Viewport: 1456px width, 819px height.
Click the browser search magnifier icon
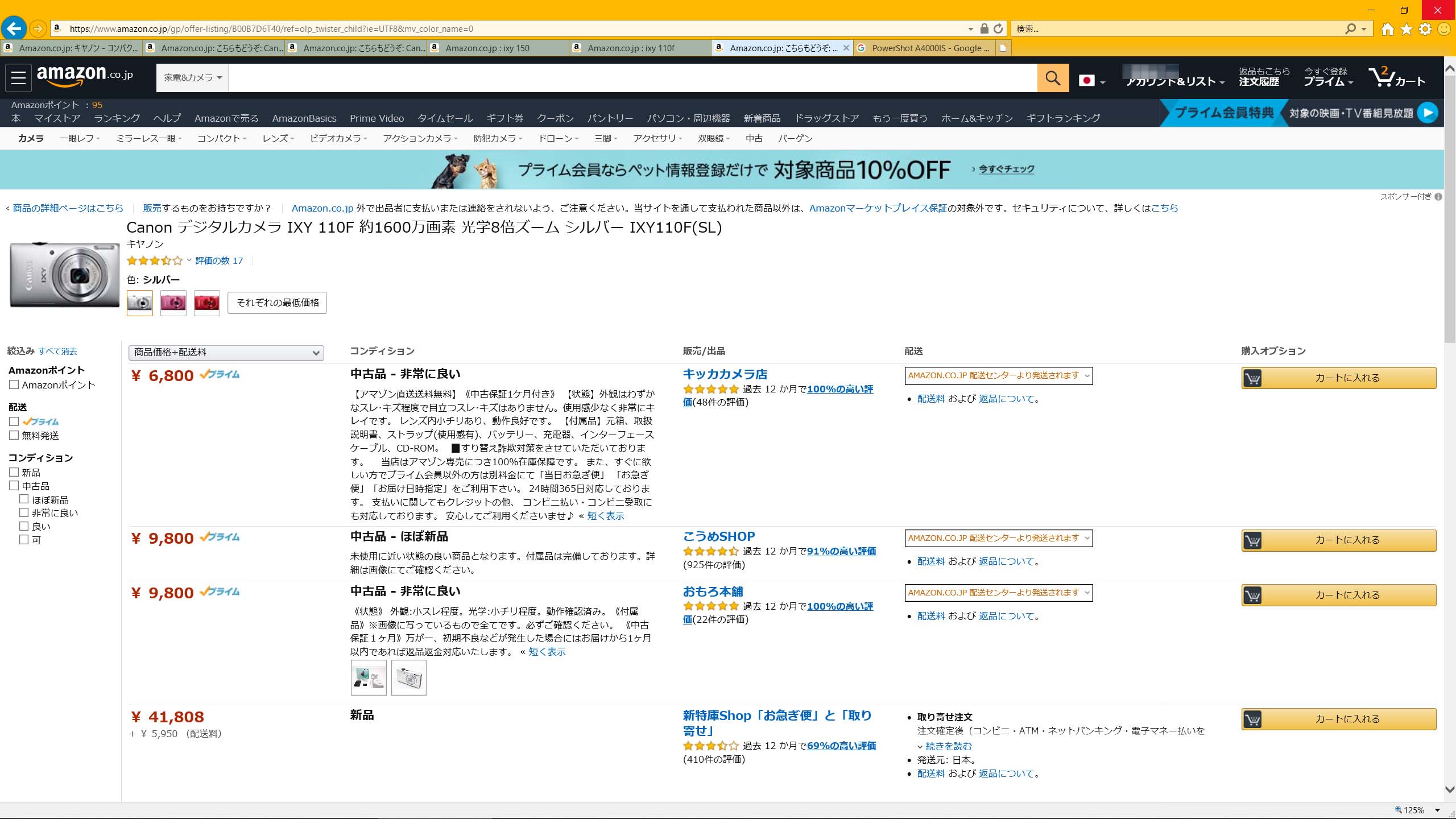point(1350,28)
